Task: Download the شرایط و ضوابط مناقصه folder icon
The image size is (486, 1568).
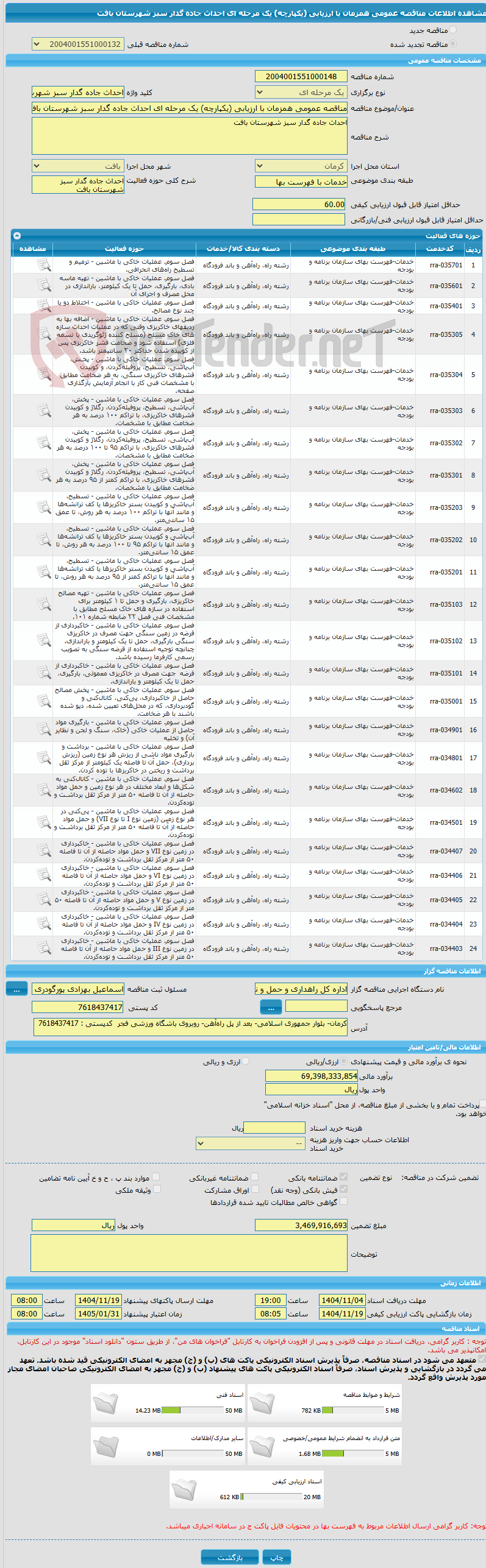Action: click(x=262, y=1403)
